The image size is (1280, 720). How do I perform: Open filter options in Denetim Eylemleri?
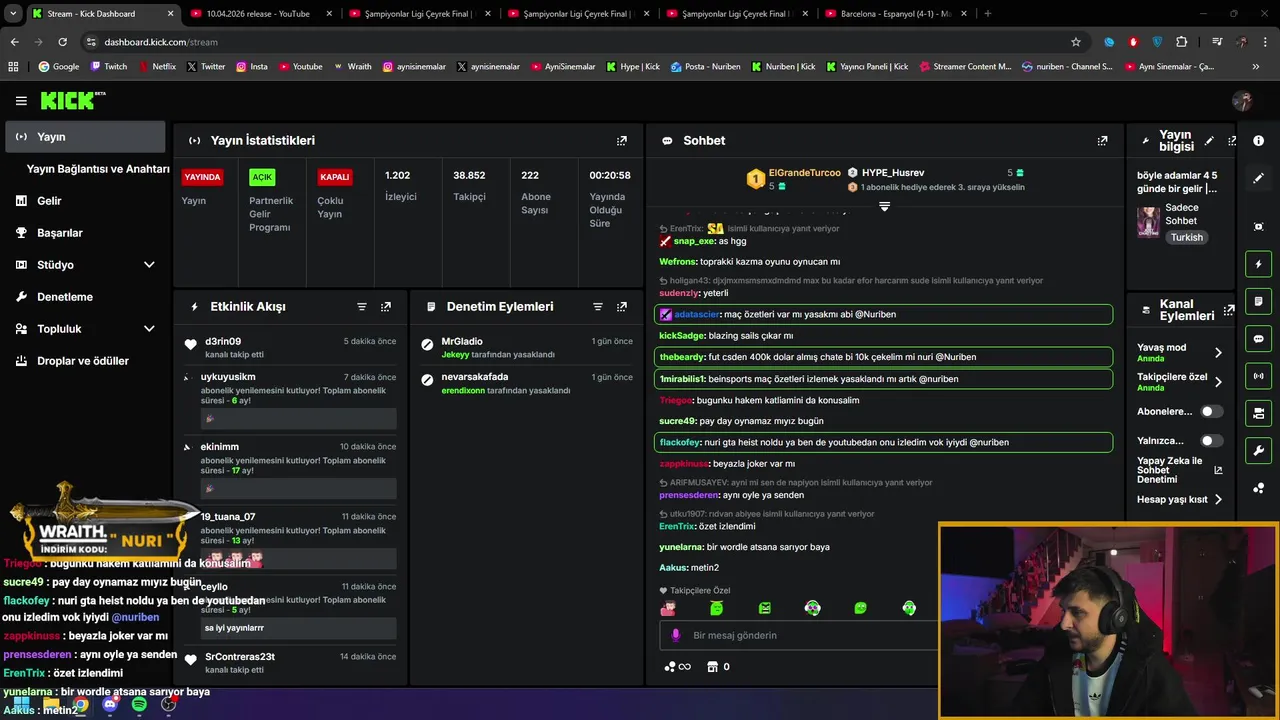(598, 307)
